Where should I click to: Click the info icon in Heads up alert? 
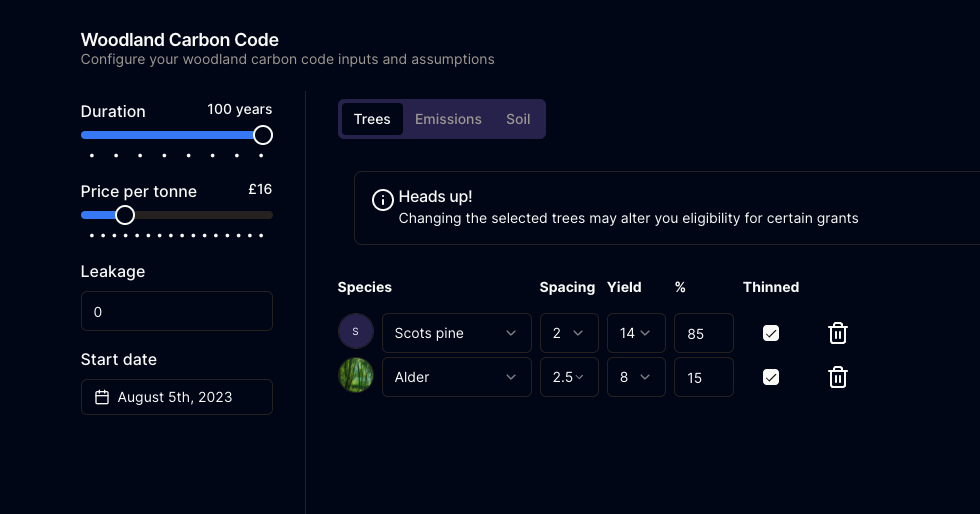click(x=382, y=199)
